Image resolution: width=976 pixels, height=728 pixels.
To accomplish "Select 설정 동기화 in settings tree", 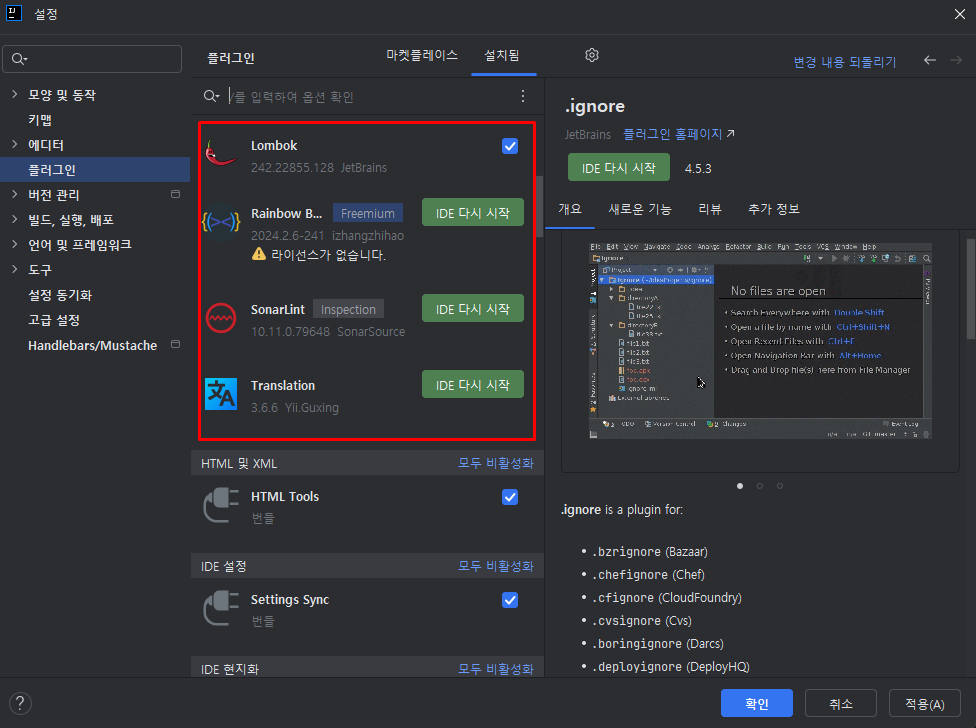I will [x=60, y=294].
